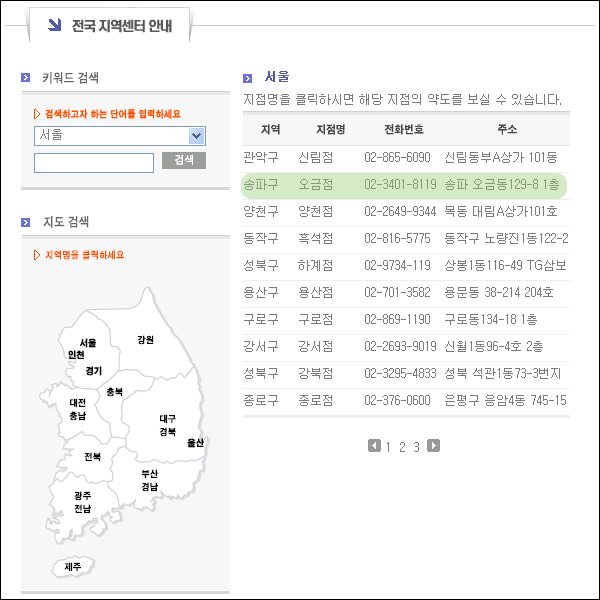The image size is (600, 600).
Task: Select 경북 on the map
Action: (x=168, y=431)
